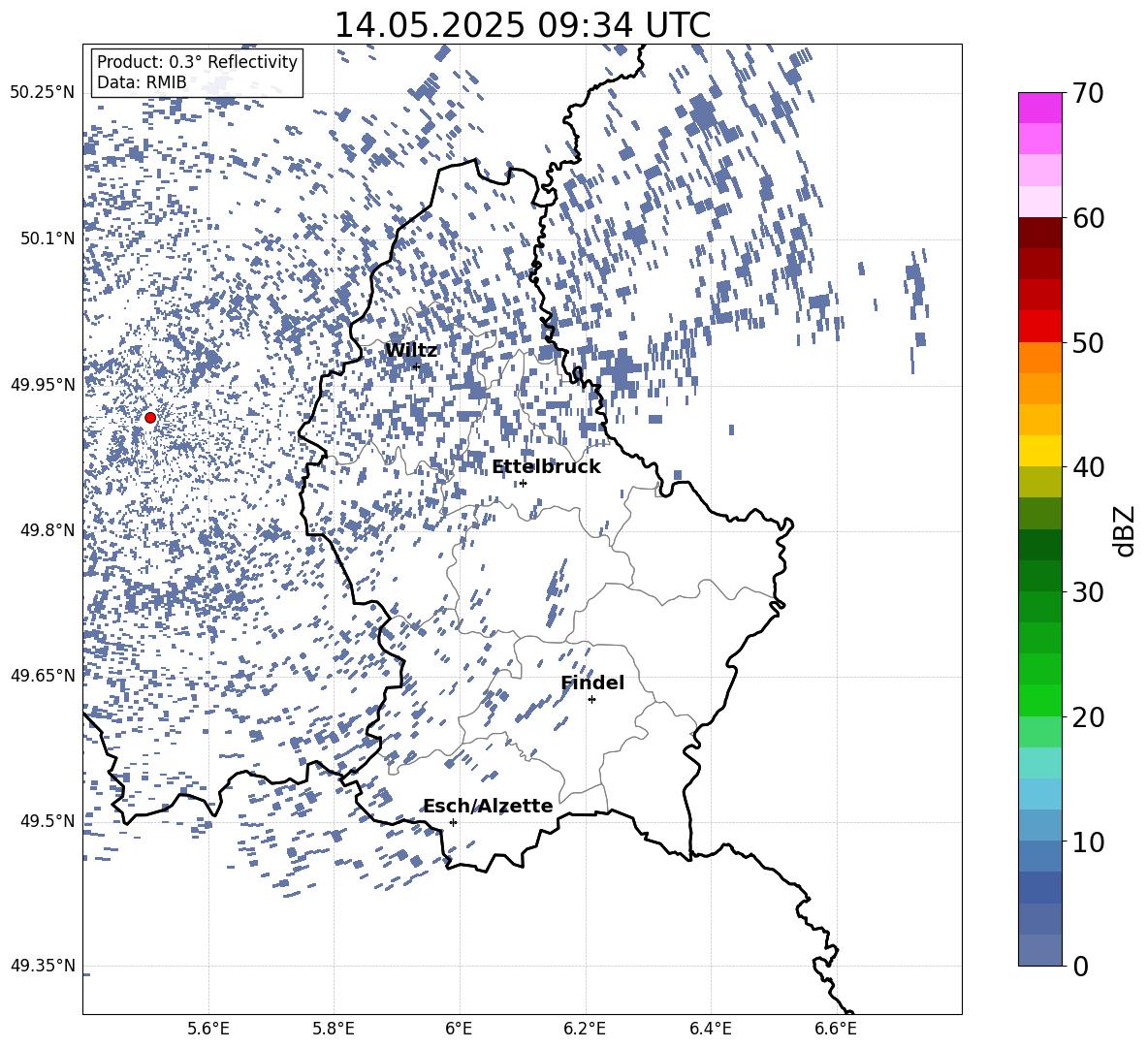
Task: Click the colorbar tick label 50
Action: coord(1088,342)
